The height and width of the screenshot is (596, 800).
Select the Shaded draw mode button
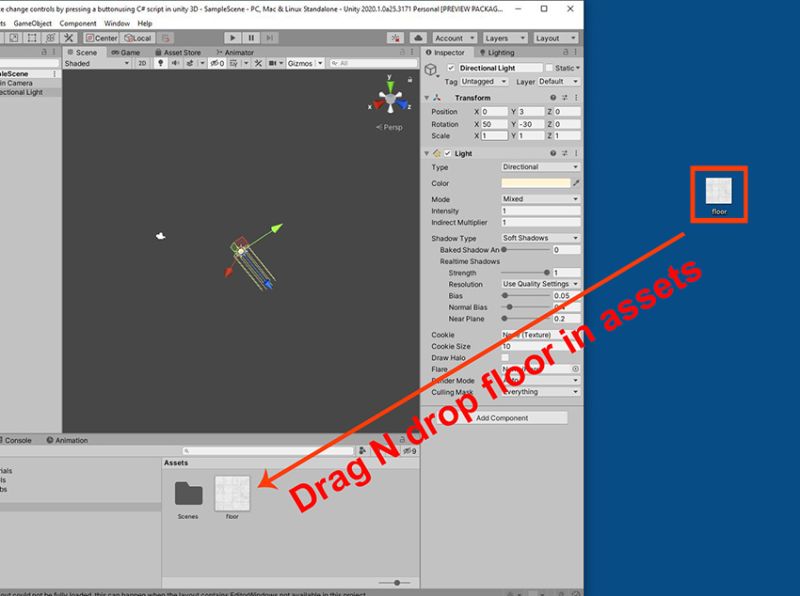coord(95,63)
